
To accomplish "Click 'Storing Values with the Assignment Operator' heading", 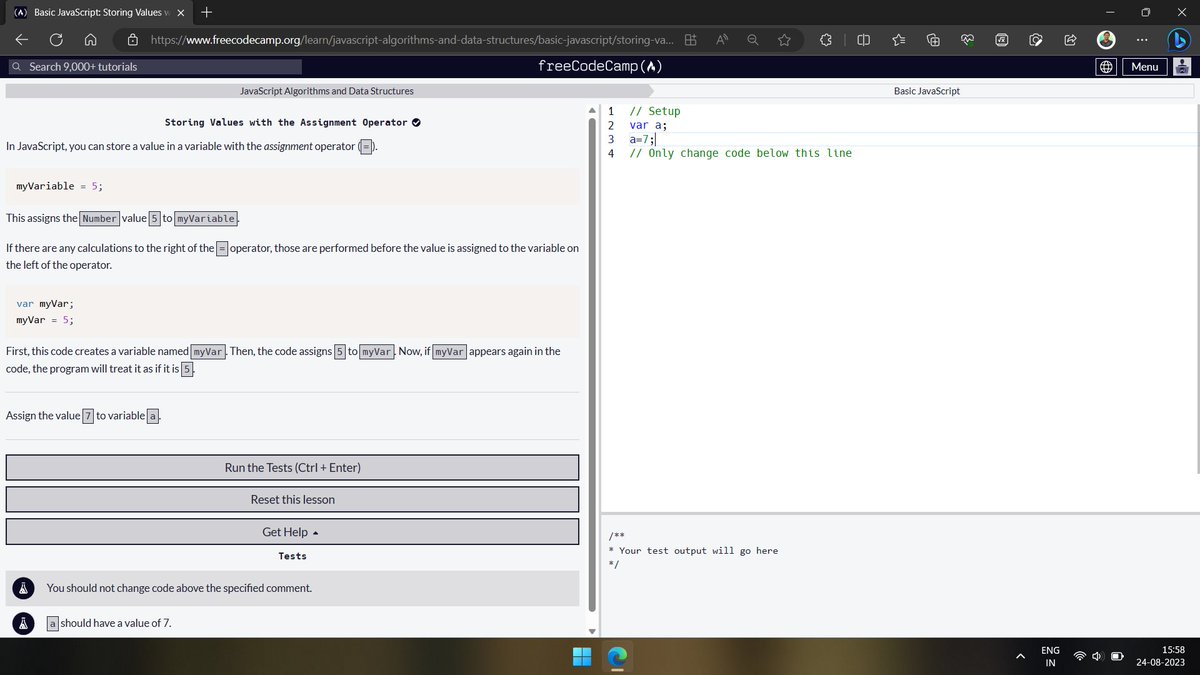I will pyautogui.click(x=285, y=123).
